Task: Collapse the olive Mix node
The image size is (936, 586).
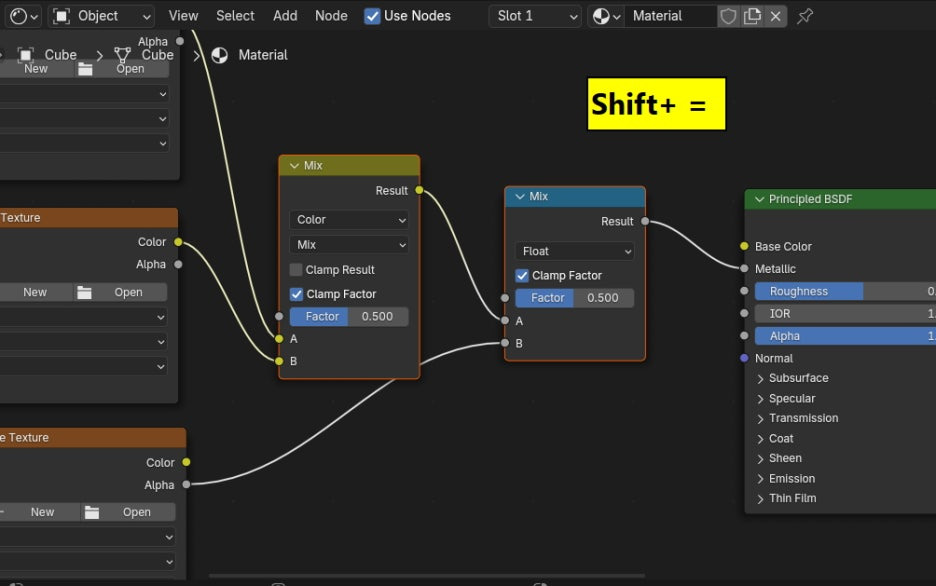Action: 294,166
